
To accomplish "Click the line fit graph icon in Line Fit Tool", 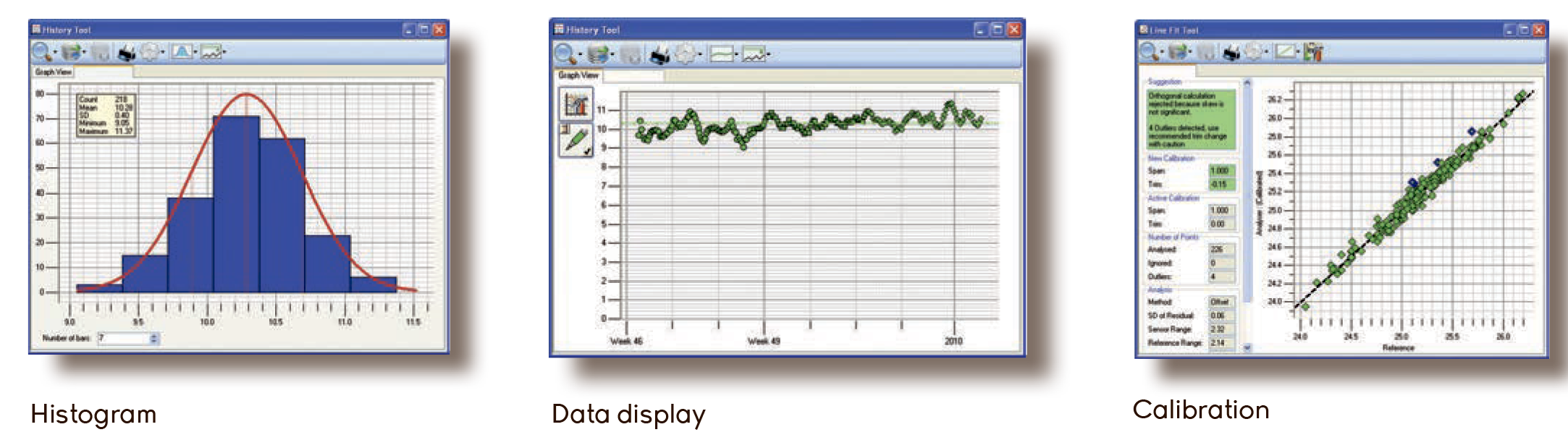I will click(1285, 52).
